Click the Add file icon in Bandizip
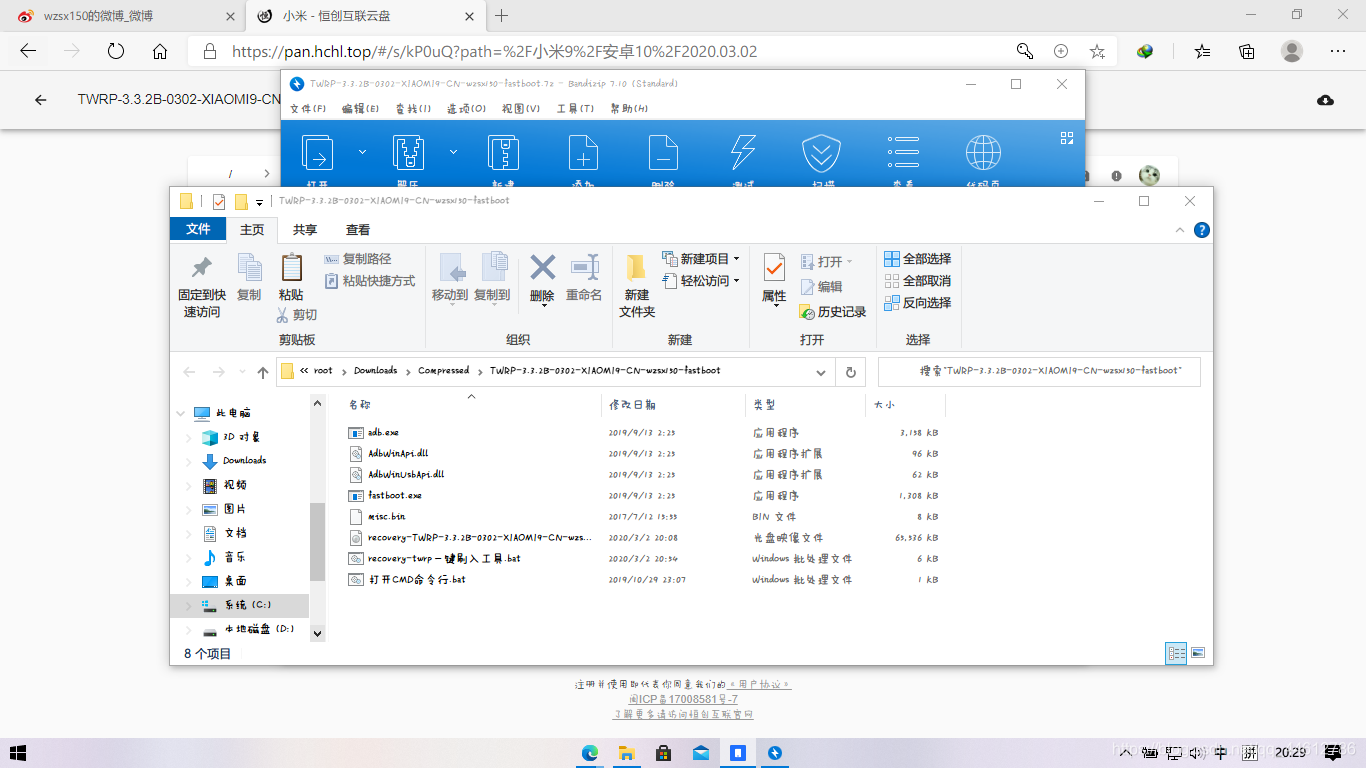Image resolution: width=1366 pixels, height=768 pixels. 583,153
